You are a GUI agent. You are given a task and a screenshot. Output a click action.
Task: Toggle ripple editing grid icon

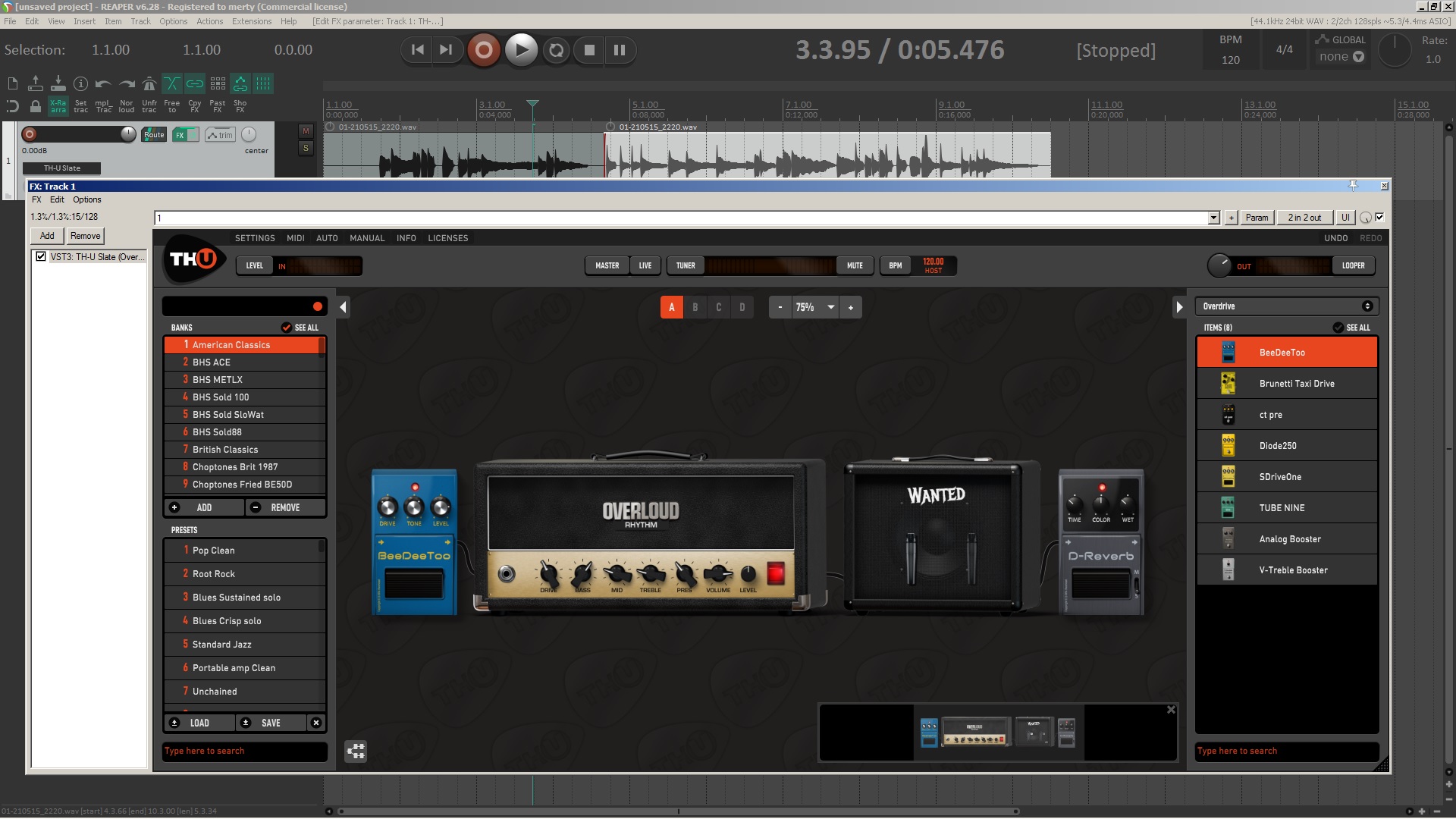pyautogui.click(x=218, y=83)
